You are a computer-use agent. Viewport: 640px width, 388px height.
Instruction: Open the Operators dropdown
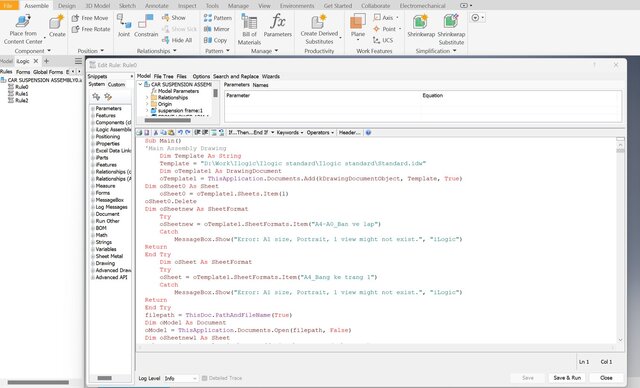click(320, 133)
